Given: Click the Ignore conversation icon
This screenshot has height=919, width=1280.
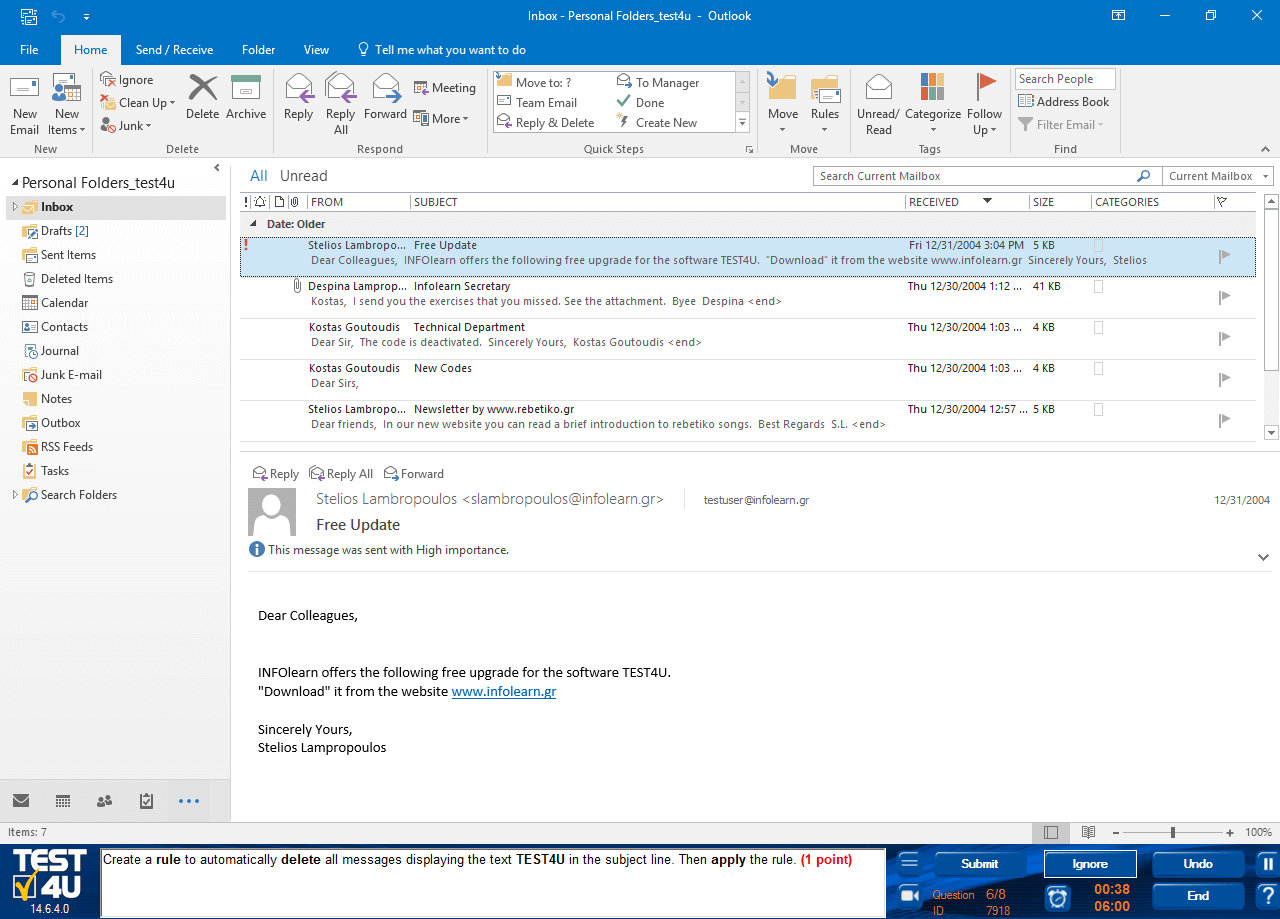Looking at the screenshot, I should (x=109, y=80).
